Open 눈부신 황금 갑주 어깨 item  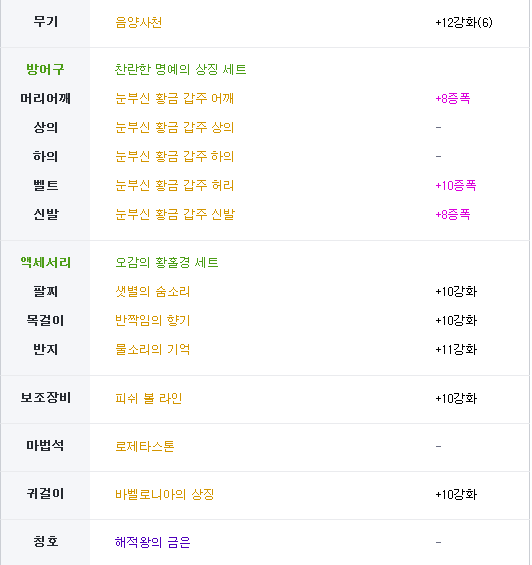tap(174, 98)
